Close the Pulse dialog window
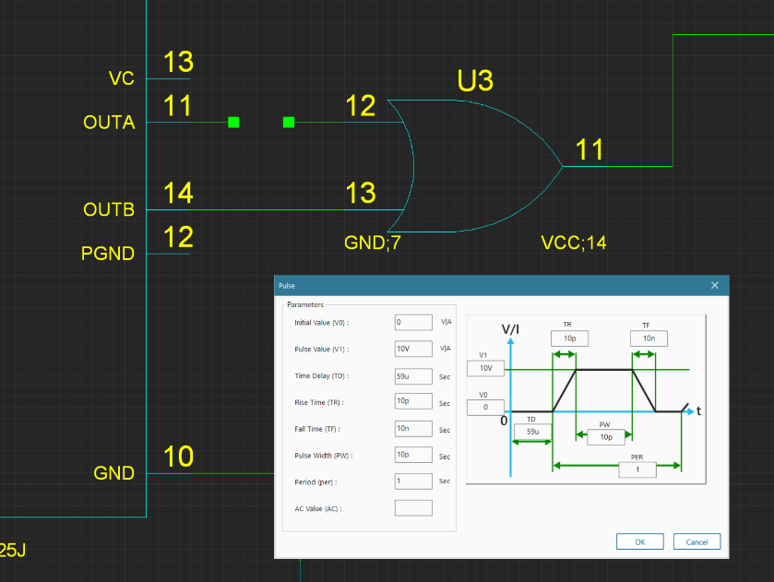Screen dimensions: 774x582 click(x=714, y=285)
